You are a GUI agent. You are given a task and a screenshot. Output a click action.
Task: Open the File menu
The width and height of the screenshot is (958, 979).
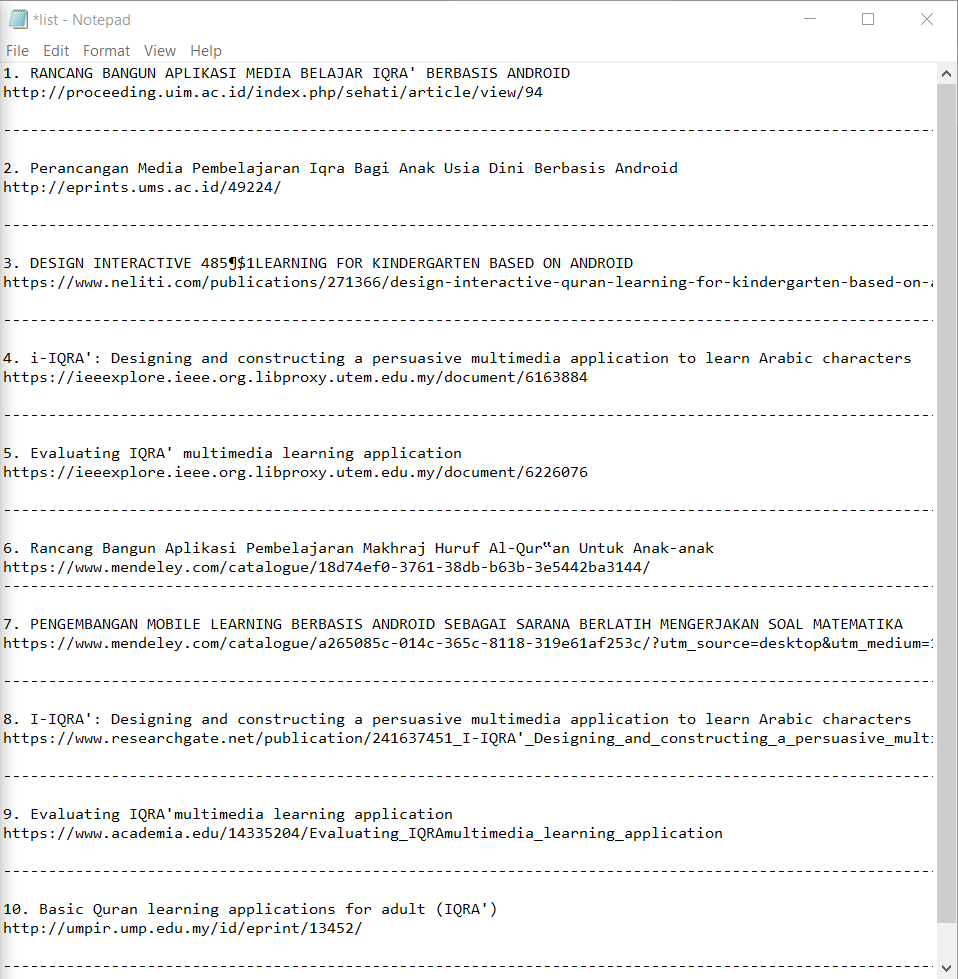17,51
